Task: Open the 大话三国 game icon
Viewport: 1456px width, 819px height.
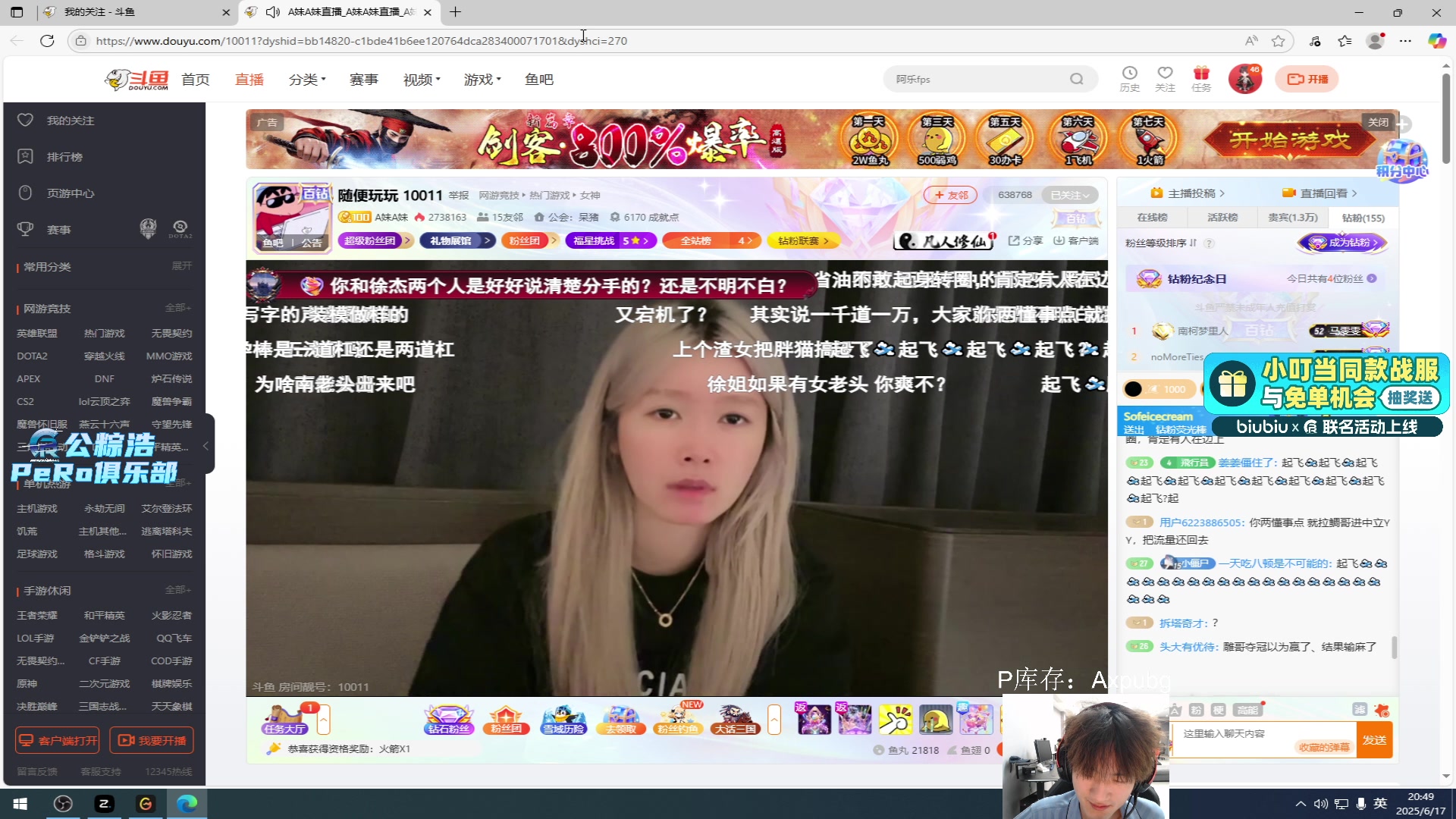Action: point(736,720)
